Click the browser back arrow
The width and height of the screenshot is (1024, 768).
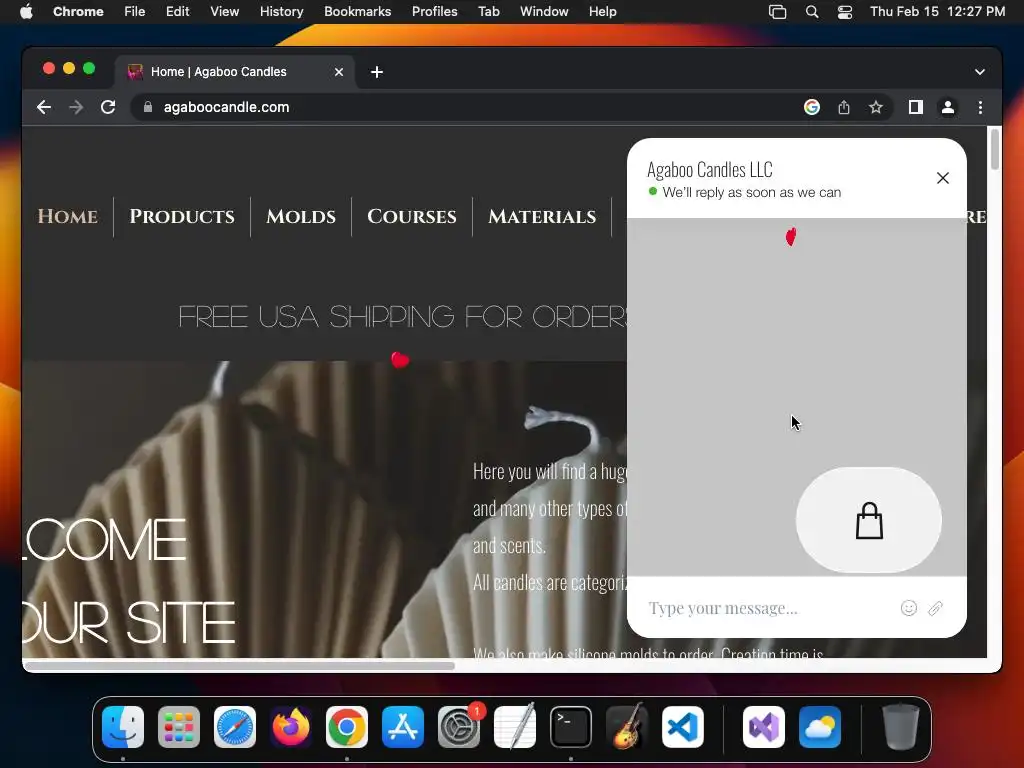coord(44,107)
